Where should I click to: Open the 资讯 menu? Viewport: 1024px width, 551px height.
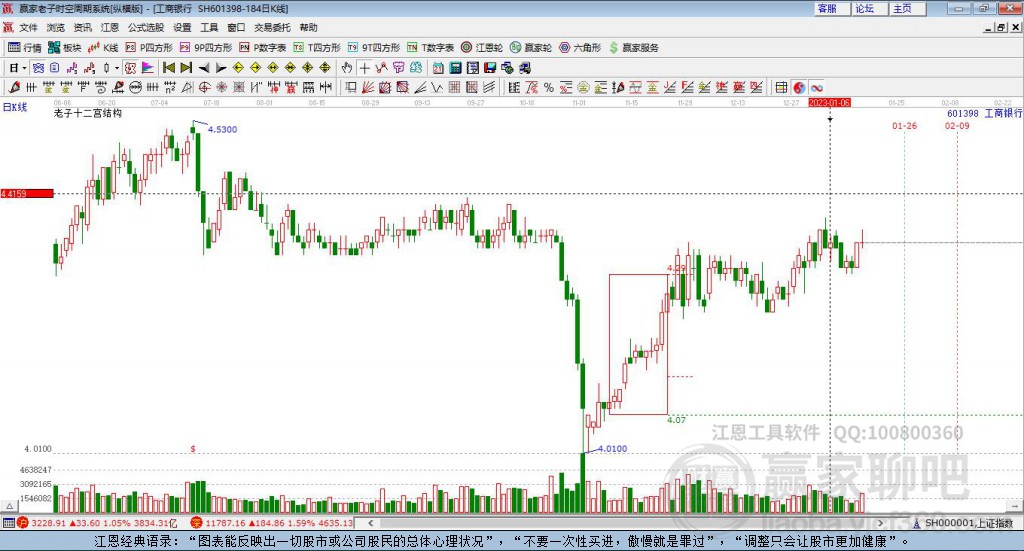tap(82, 27)
